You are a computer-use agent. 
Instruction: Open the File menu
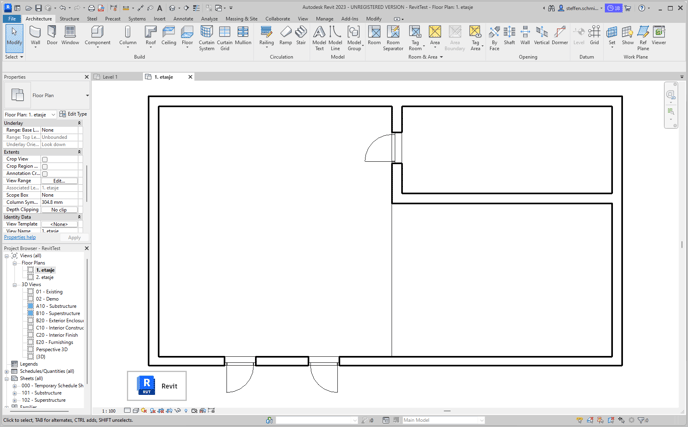[12, 19]
